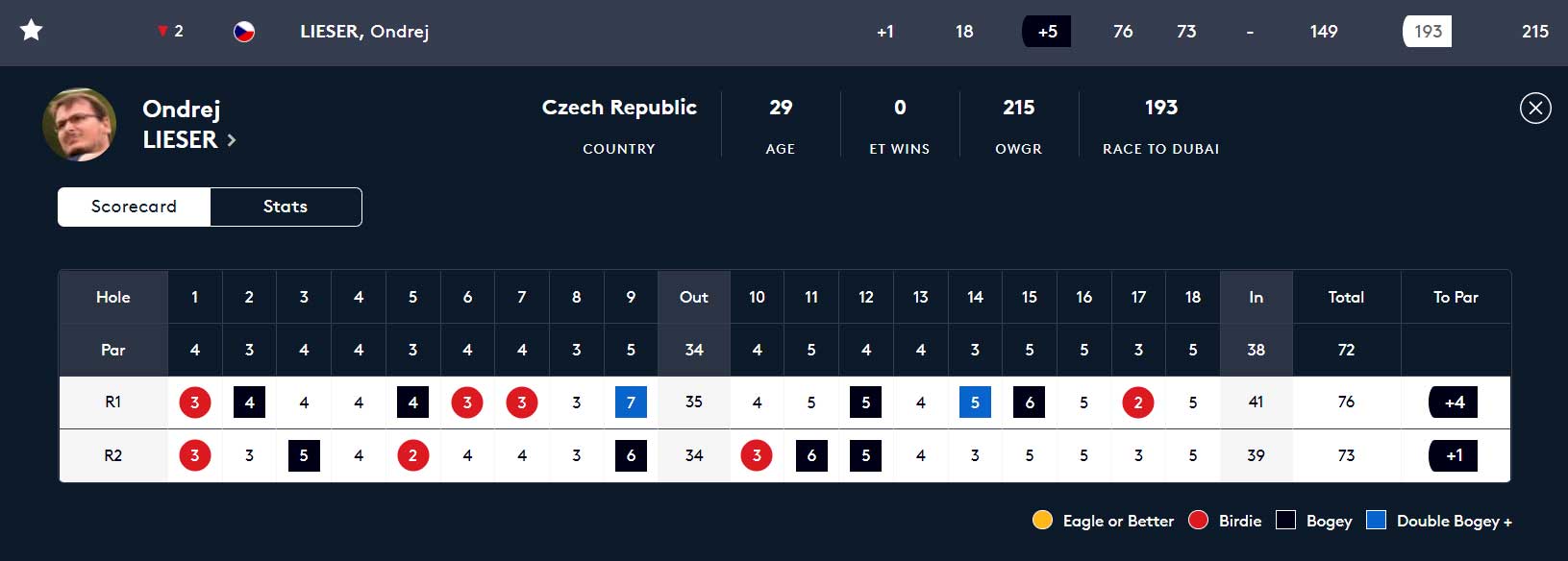Click the Ondrej LIESER name link

click(182, 124)
